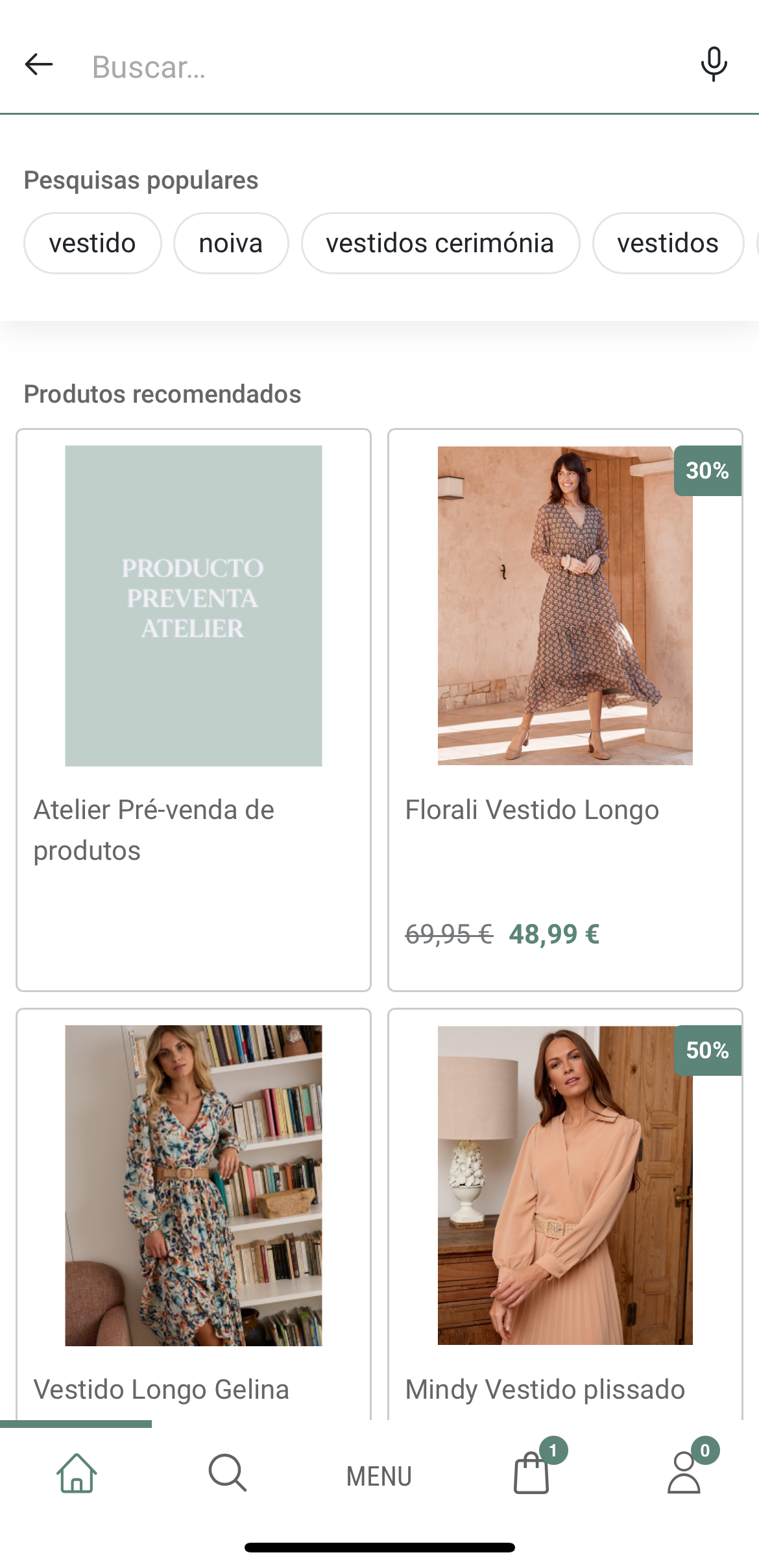The image size is (759, 1568).
Task: Activate voice search microphone icon
Action: [714, 64]
